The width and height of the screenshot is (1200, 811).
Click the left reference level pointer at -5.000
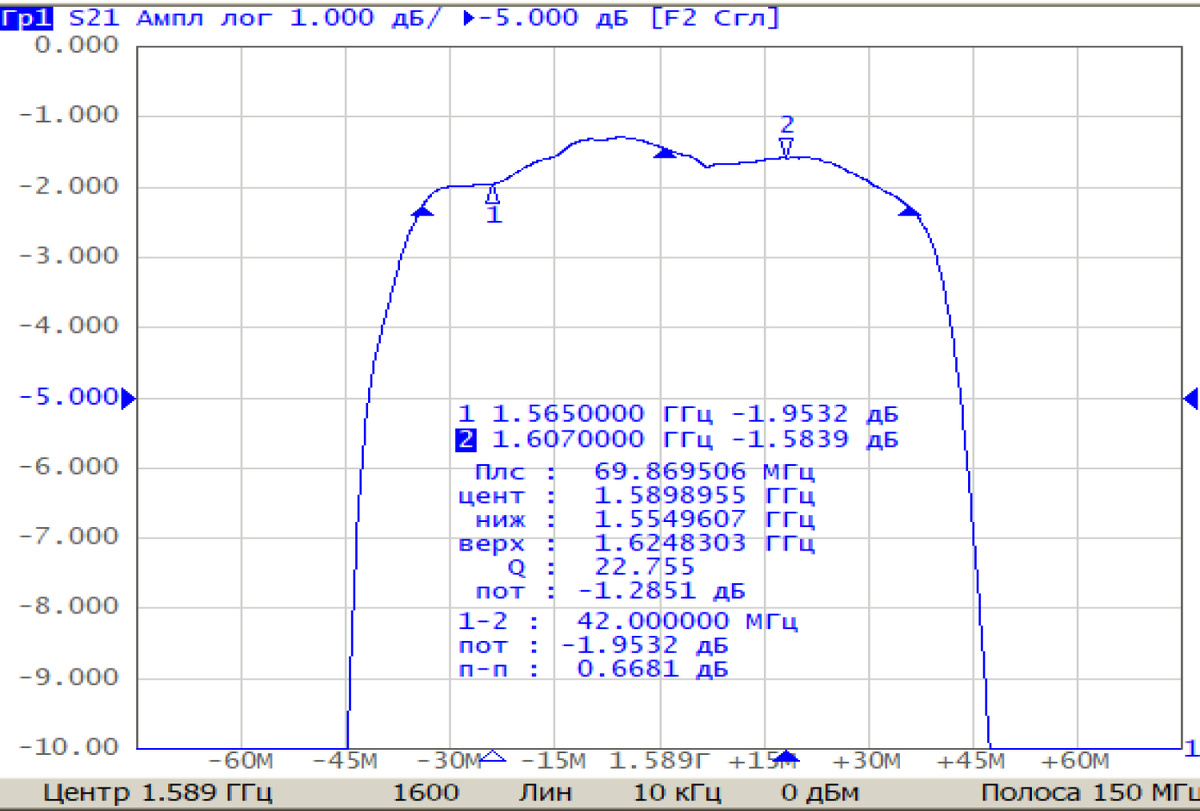pos(127,399)
